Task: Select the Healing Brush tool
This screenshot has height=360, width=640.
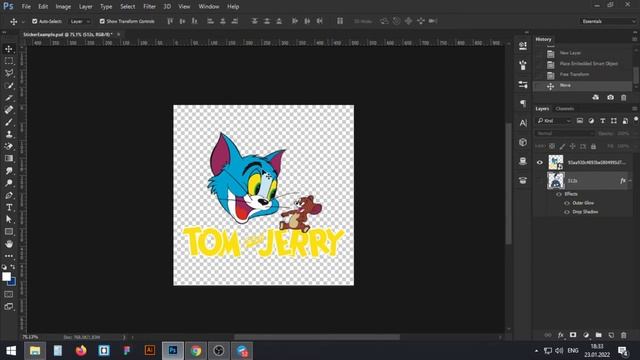Action: (9, 110)
